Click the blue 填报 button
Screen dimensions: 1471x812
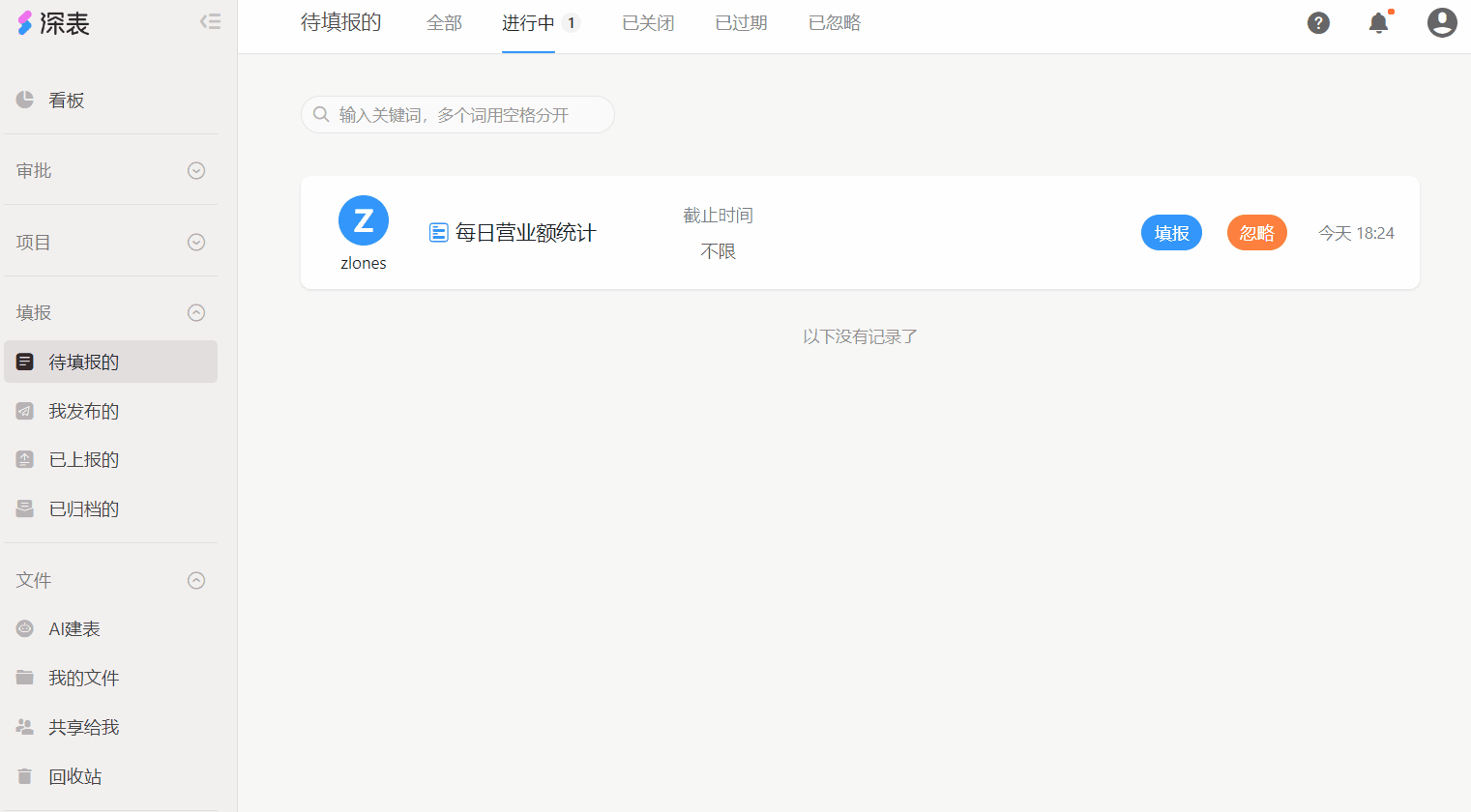click(1171, 233)
